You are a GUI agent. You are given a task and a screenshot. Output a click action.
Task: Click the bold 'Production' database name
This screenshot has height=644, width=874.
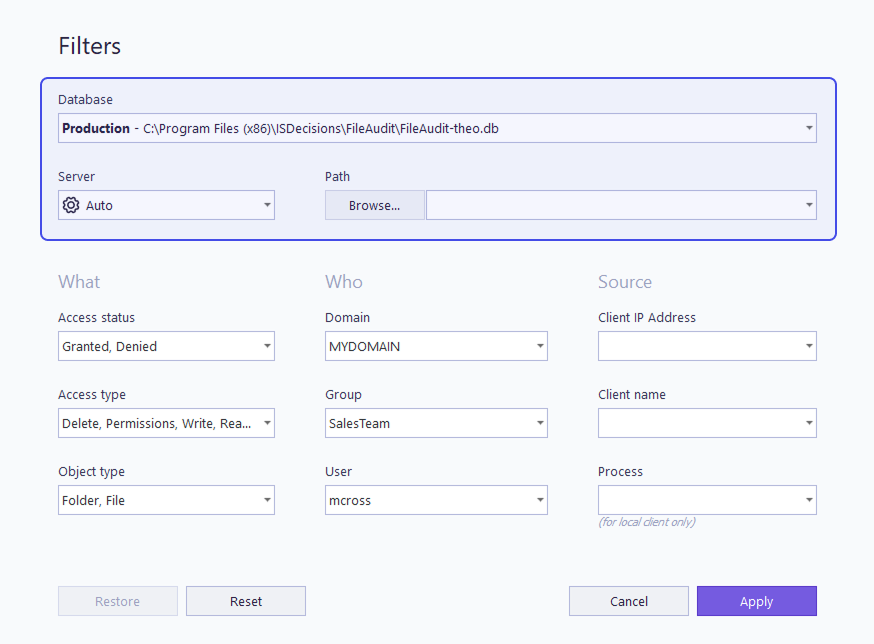(x=96, y=128)
